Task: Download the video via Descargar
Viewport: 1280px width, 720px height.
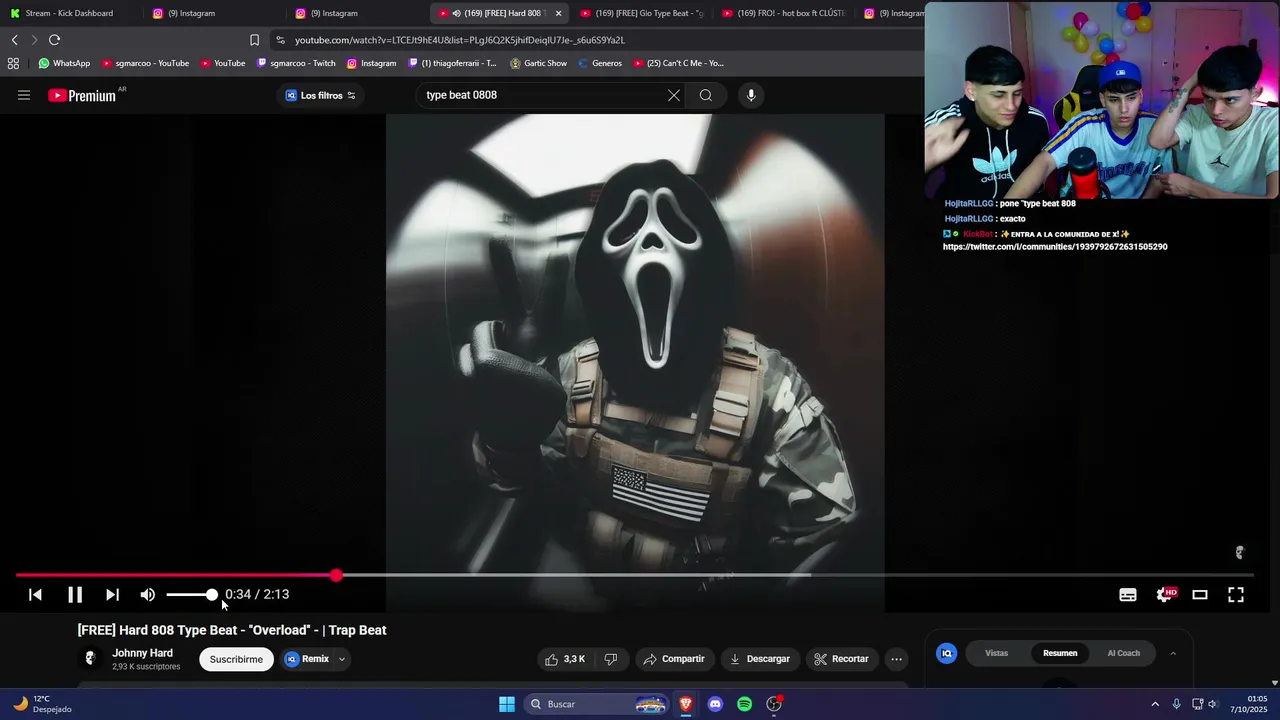Action: tap(759, 659)
